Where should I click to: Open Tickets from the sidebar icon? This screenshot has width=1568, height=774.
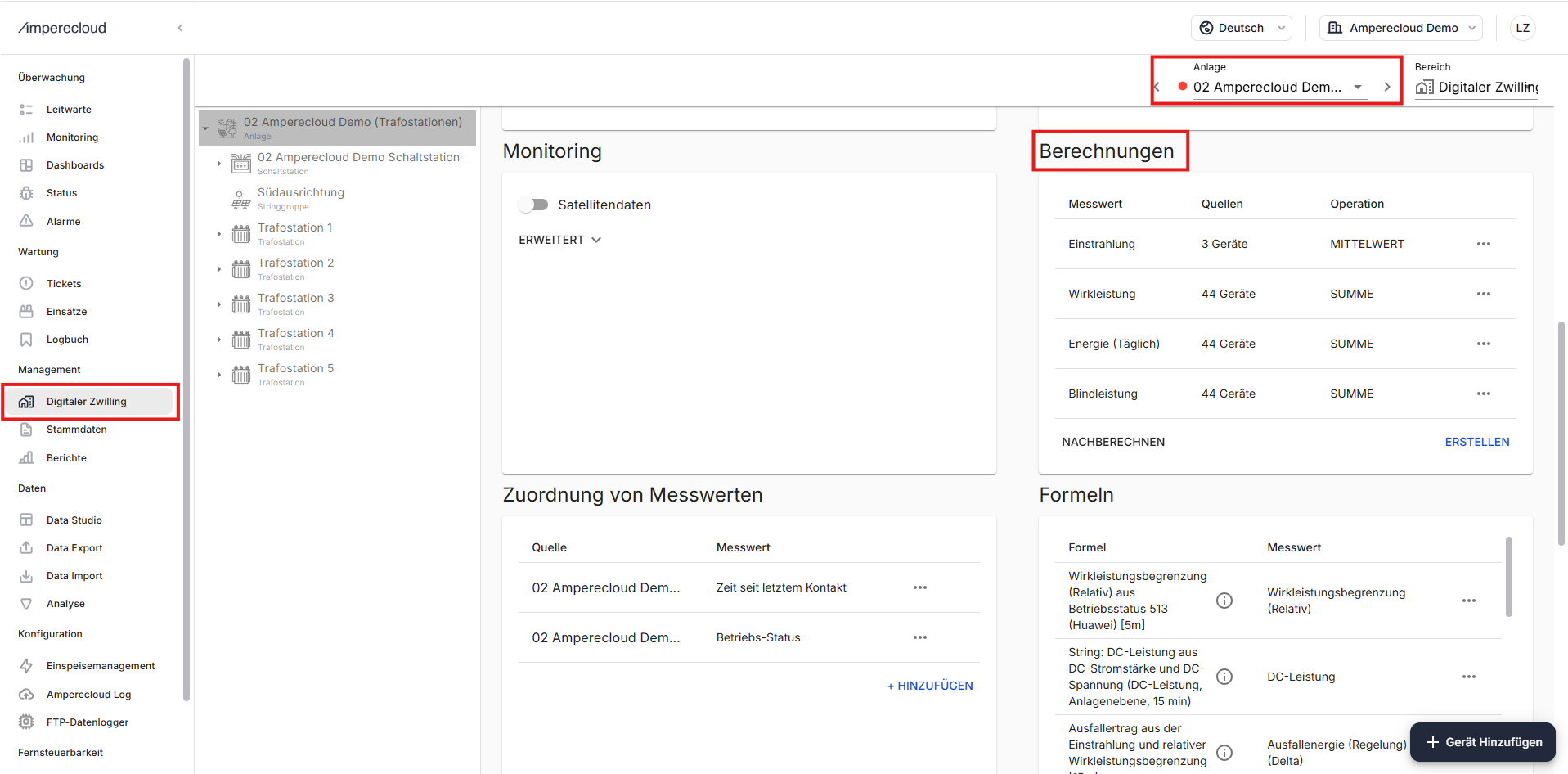click(26, 283)
